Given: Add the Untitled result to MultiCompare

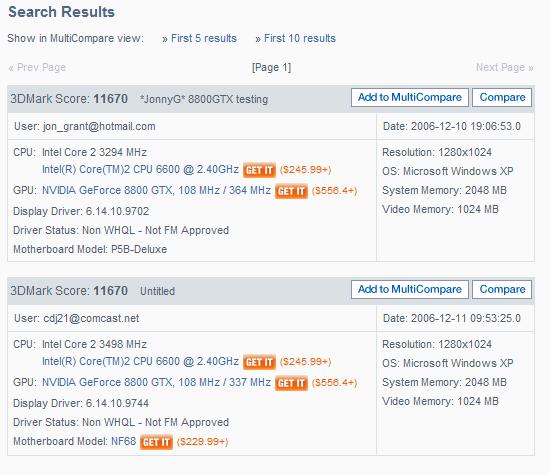Looking at the screenshot, I should (410, 289).
